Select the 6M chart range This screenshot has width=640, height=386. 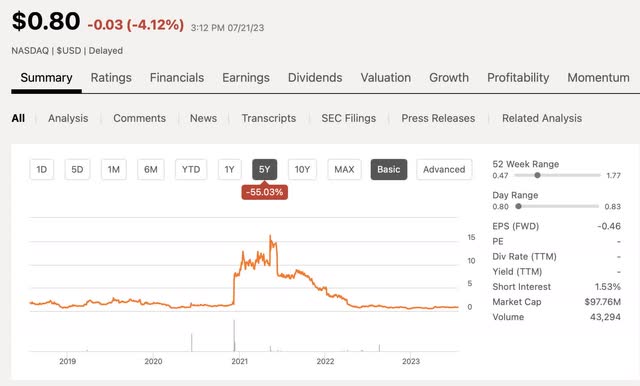point(151,169)
